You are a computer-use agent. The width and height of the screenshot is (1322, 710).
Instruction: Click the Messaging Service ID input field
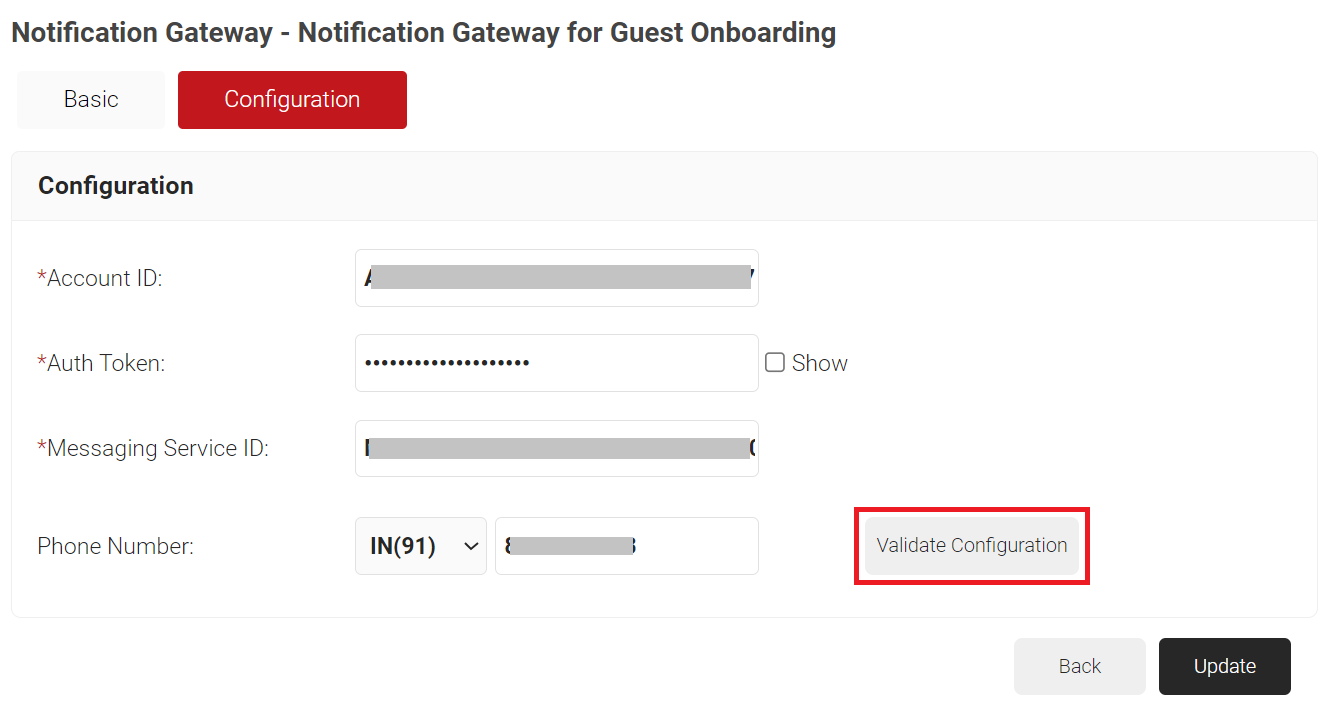[556, 448]
